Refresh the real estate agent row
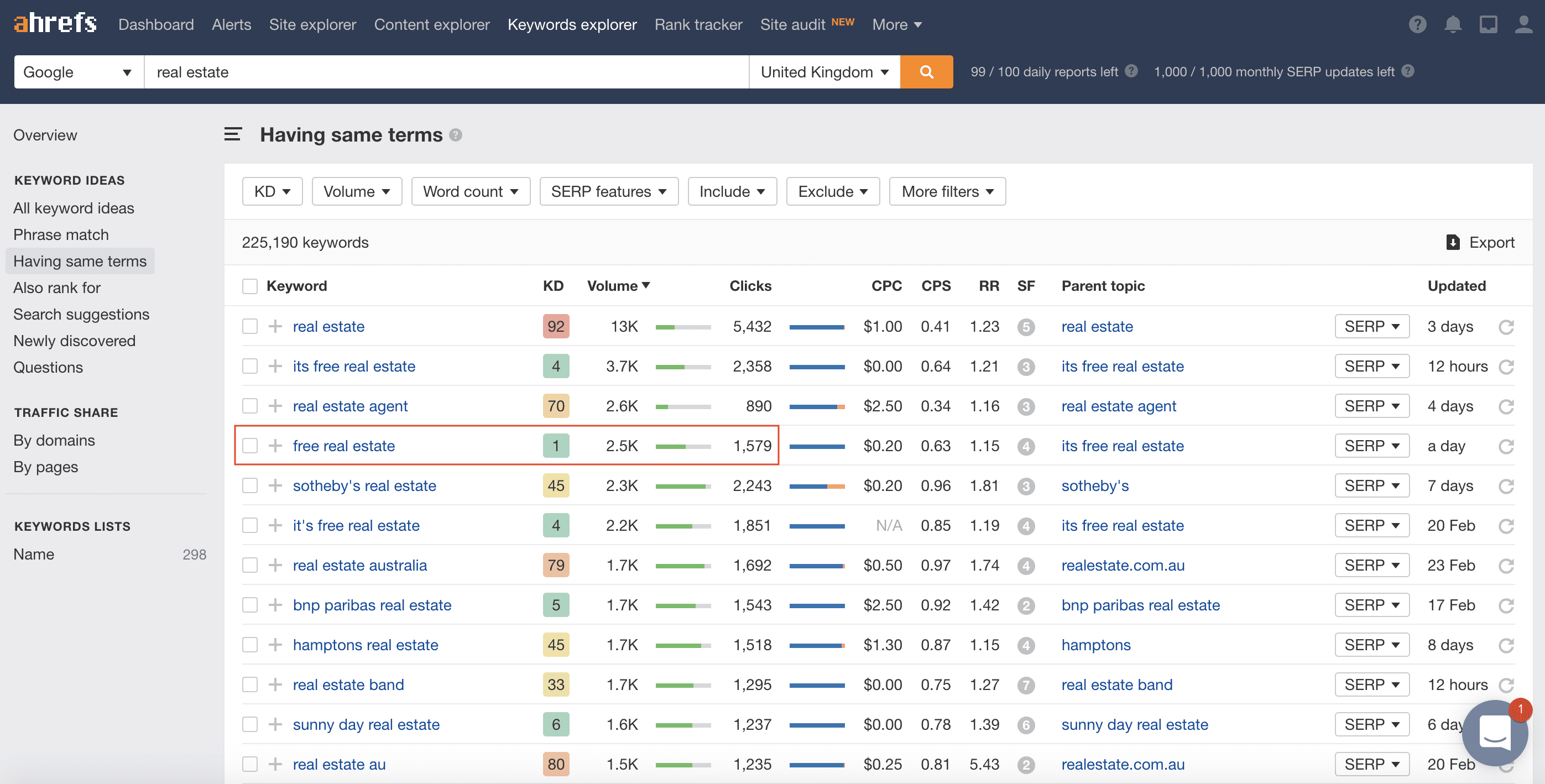Image resolution: width=1545 pixels, height=784 pixels. click(1506, 407)
